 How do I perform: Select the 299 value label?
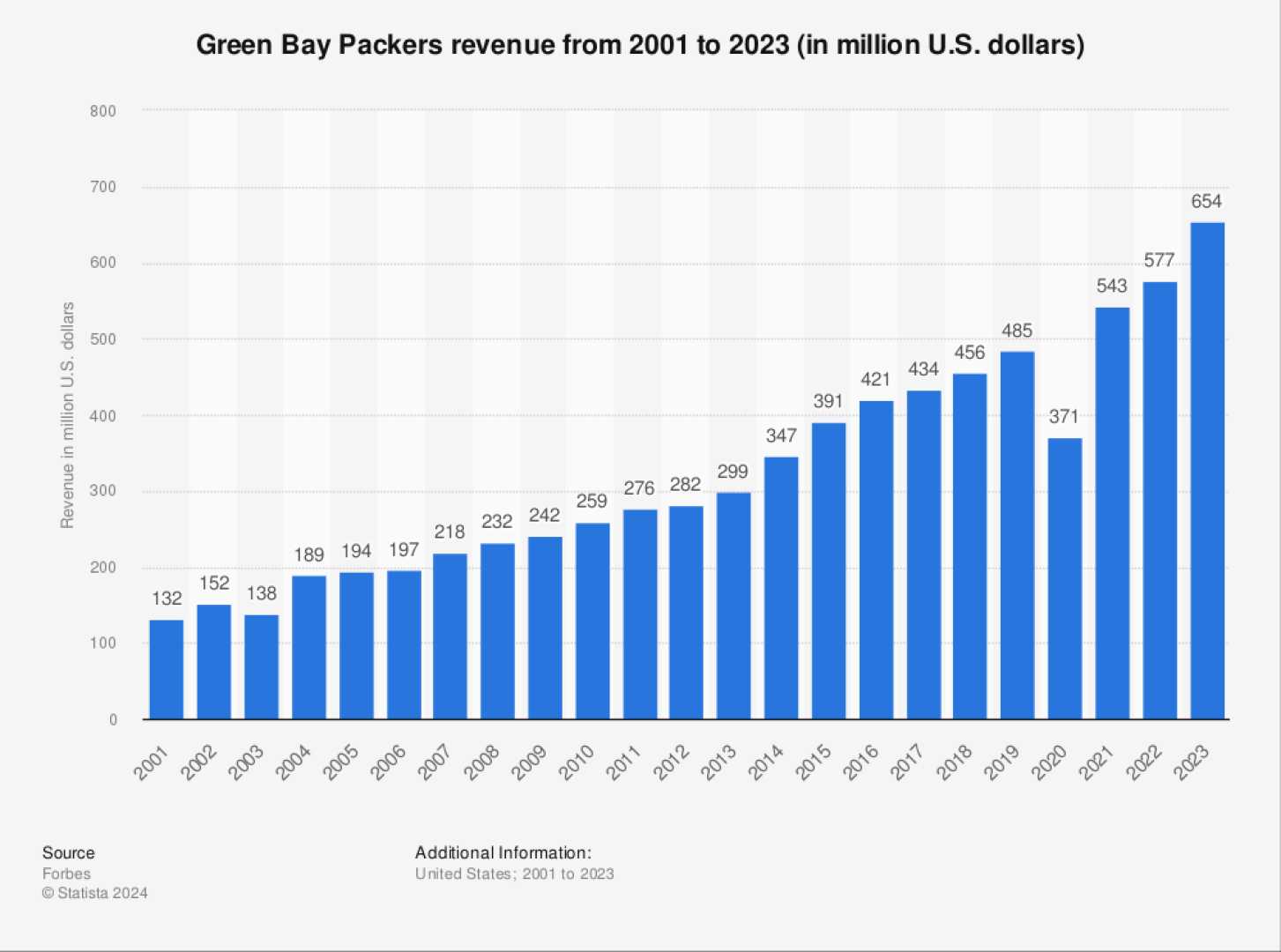tap(733, 472)
